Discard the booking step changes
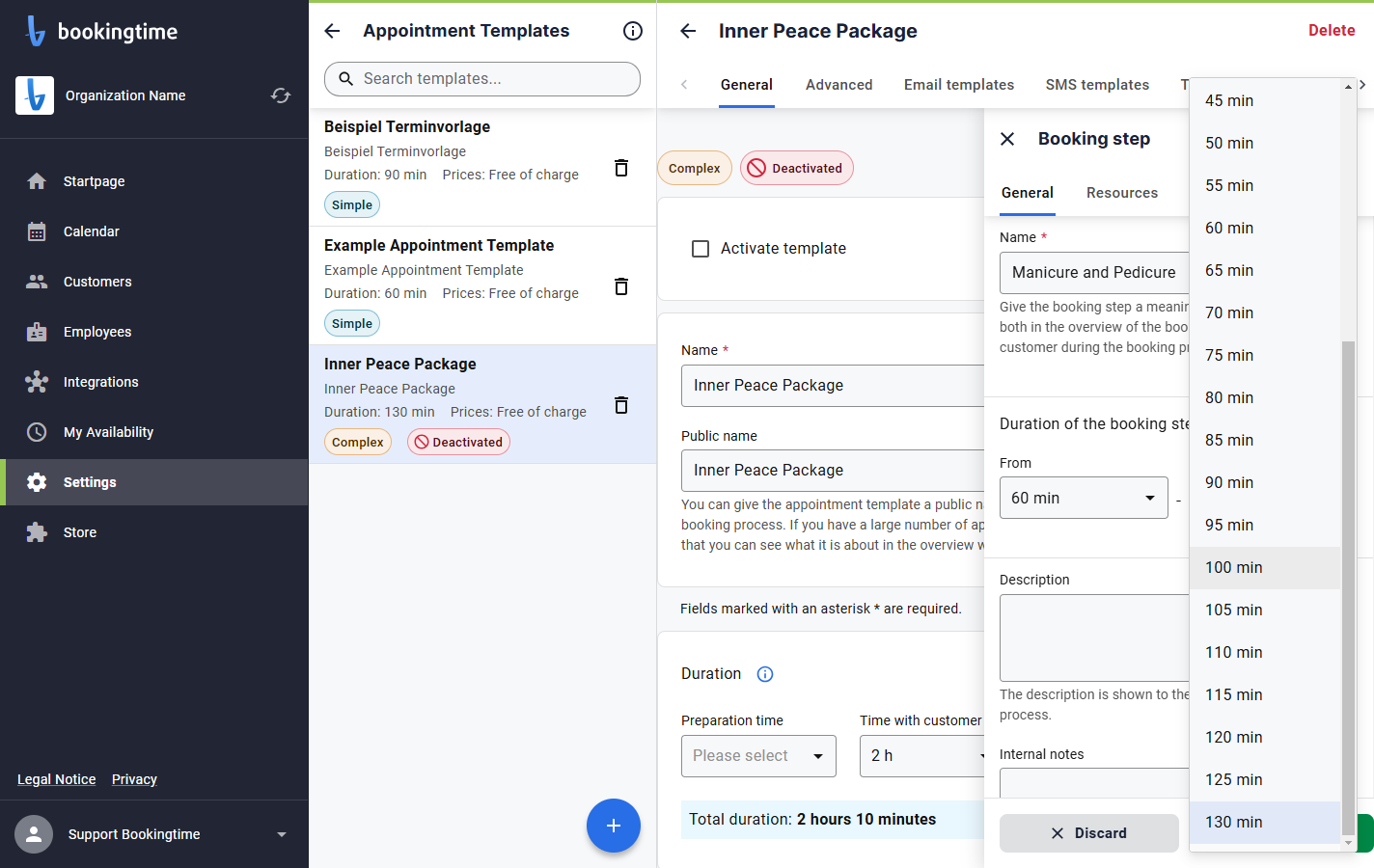Viewport: 1374px width, 868px height. click(1089, 833)
